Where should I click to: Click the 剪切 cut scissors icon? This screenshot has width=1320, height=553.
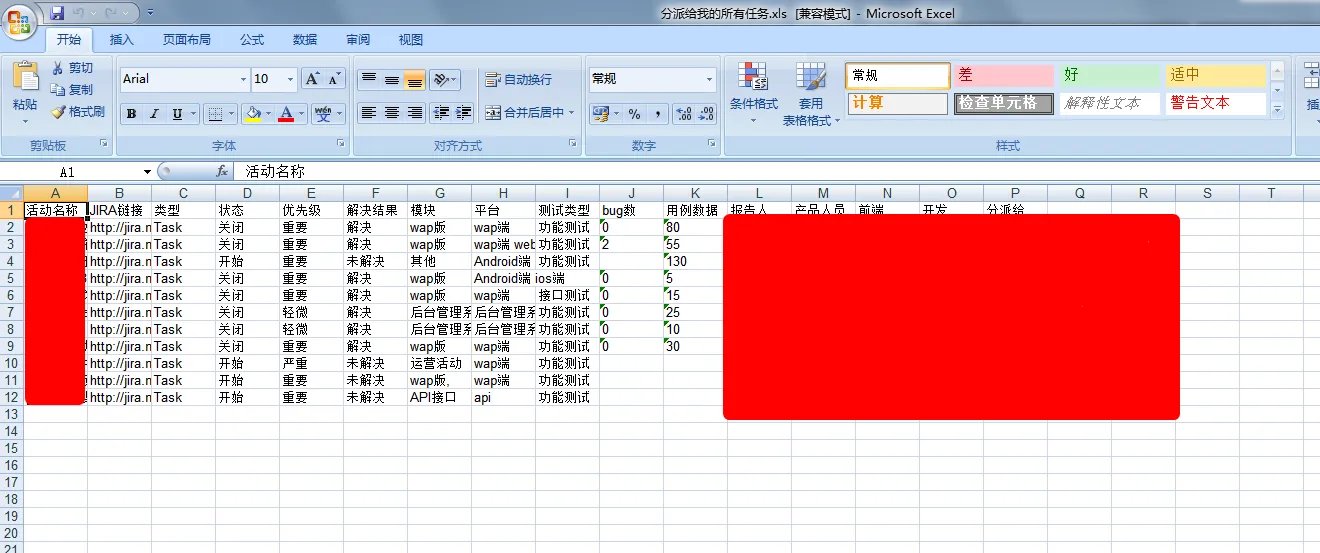pos(58,68)
